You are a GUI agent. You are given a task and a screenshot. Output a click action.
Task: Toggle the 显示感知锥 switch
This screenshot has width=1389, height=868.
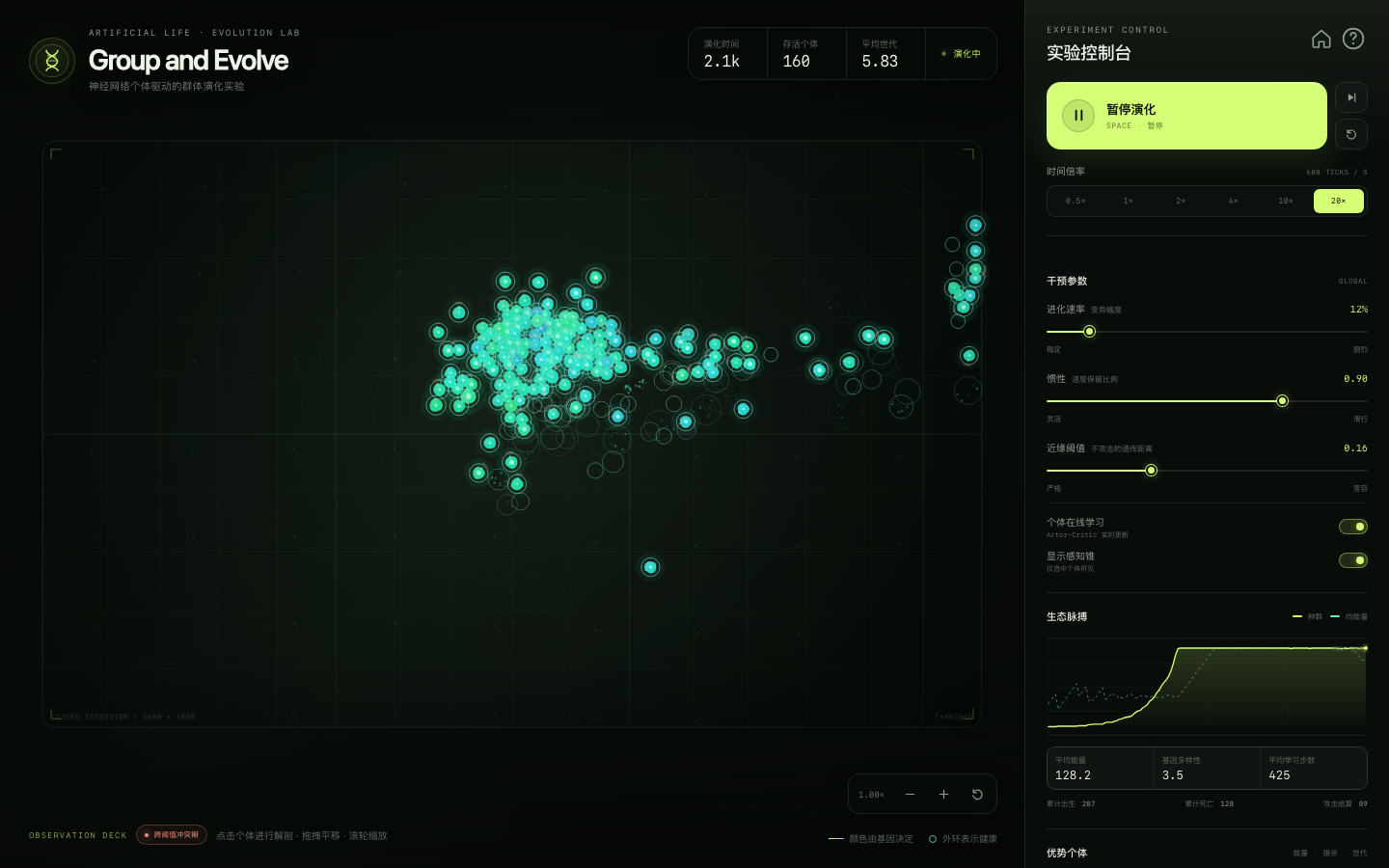pos(1353,560)
